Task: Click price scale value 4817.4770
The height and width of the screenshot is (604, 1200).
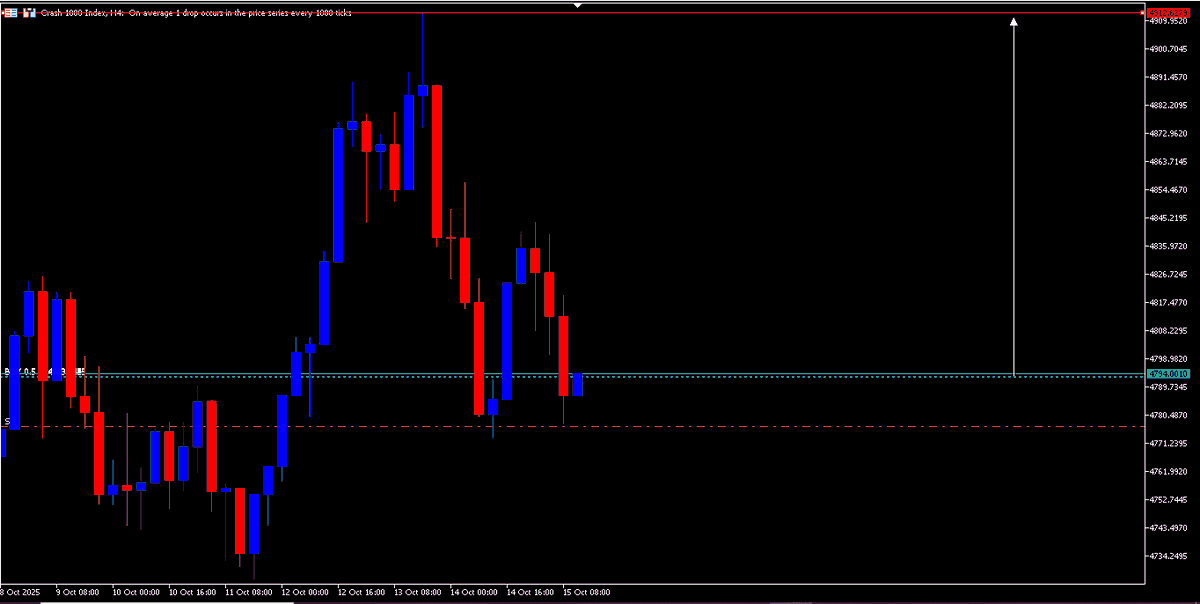Action: 1169,302
